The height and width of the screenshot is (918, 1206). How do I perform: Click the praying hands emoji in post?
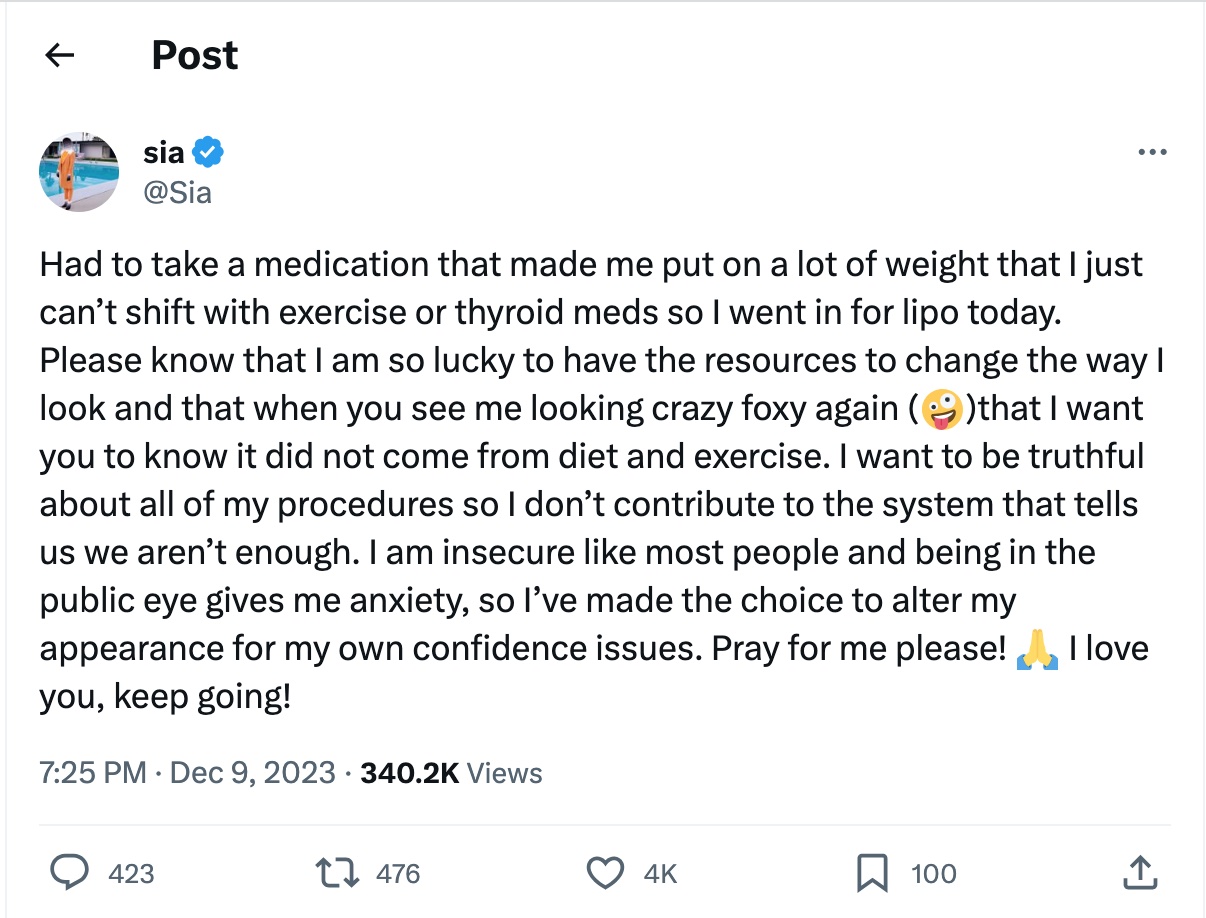tap(1036, 651)
